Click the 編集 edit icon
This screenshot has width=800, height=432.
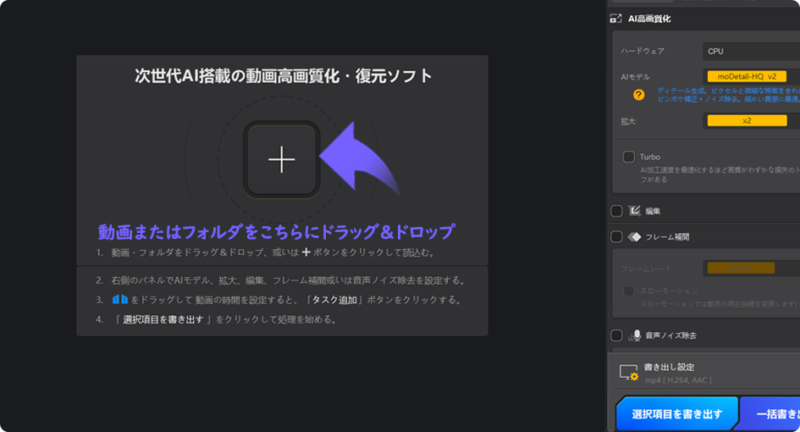pyautogui.click(x=634, y=211)
